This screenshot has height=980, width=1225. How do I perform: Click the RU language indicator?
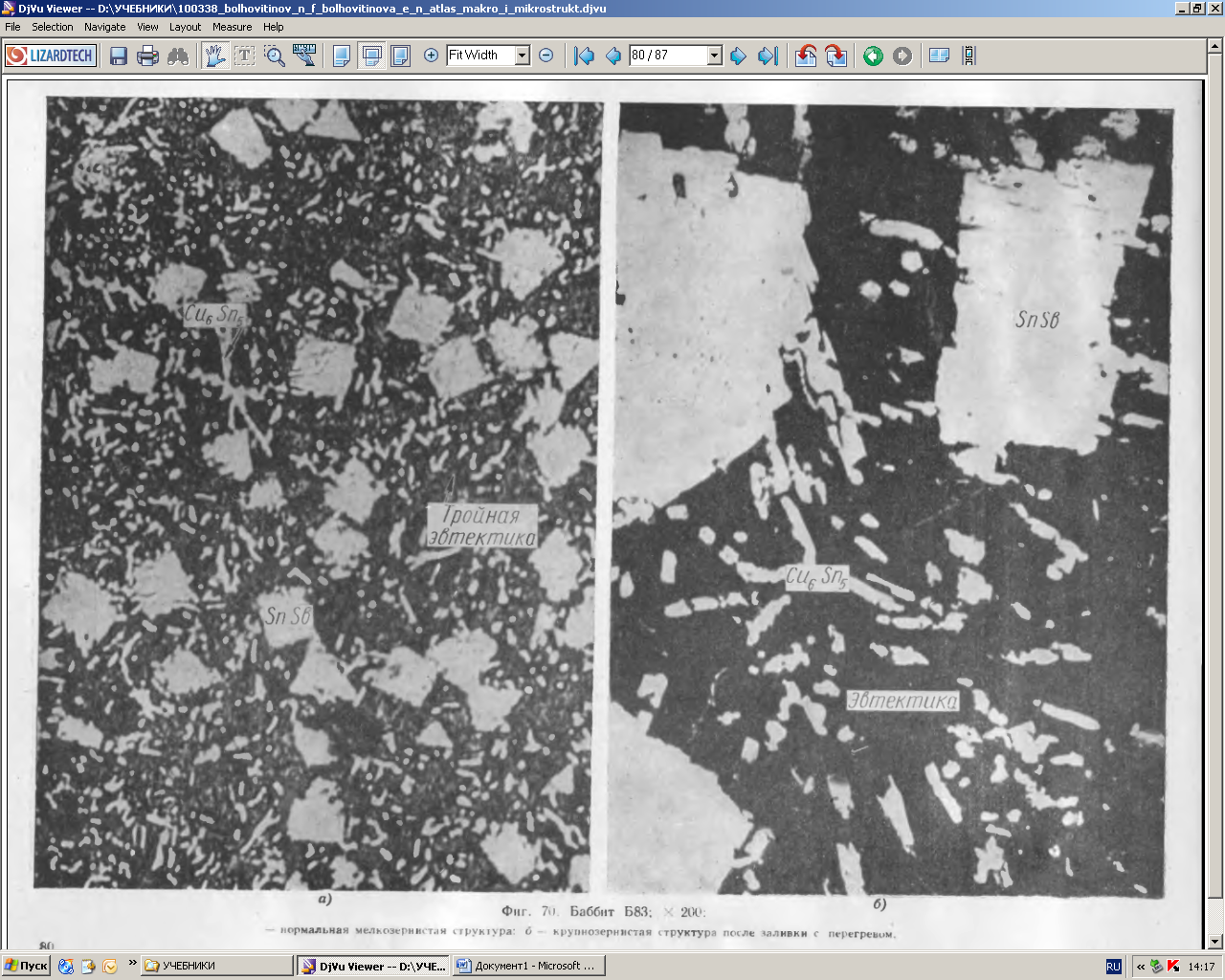point(1113,967)
